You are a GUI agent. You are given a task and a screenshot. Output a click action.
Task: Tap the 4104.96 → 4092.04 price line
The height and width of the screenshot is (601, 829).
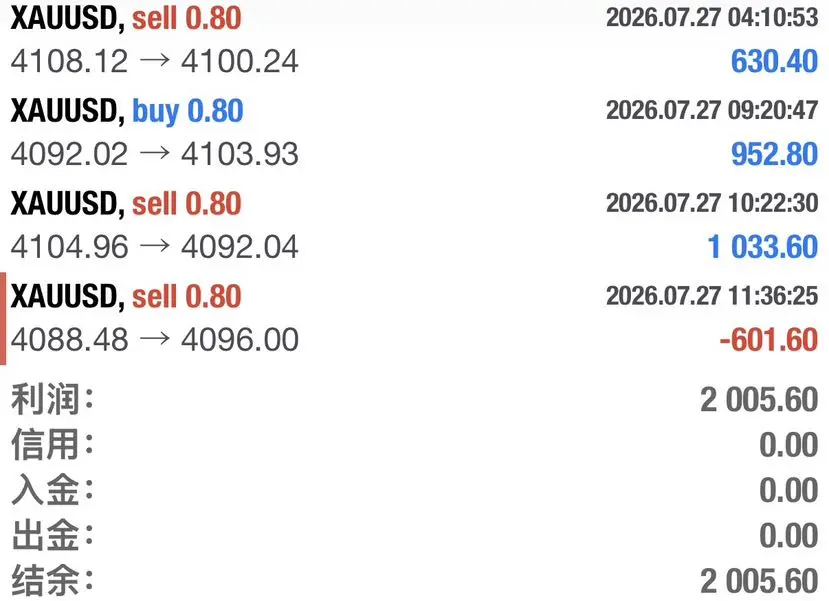(x=155, y=247)
